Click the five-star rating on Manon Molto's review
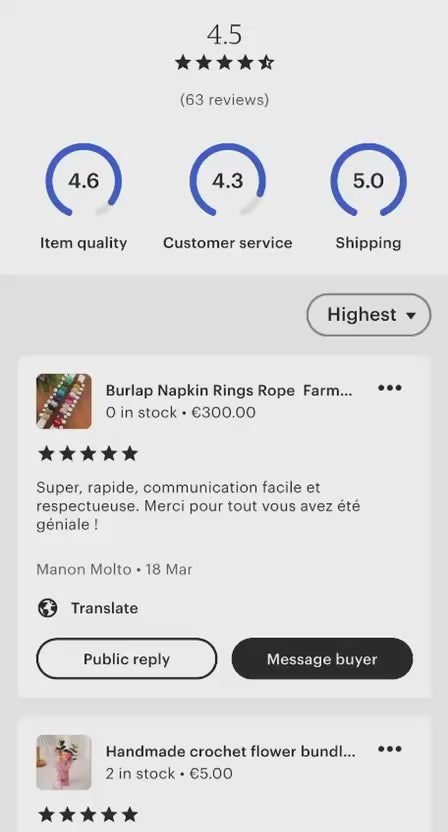 (88, 454)
